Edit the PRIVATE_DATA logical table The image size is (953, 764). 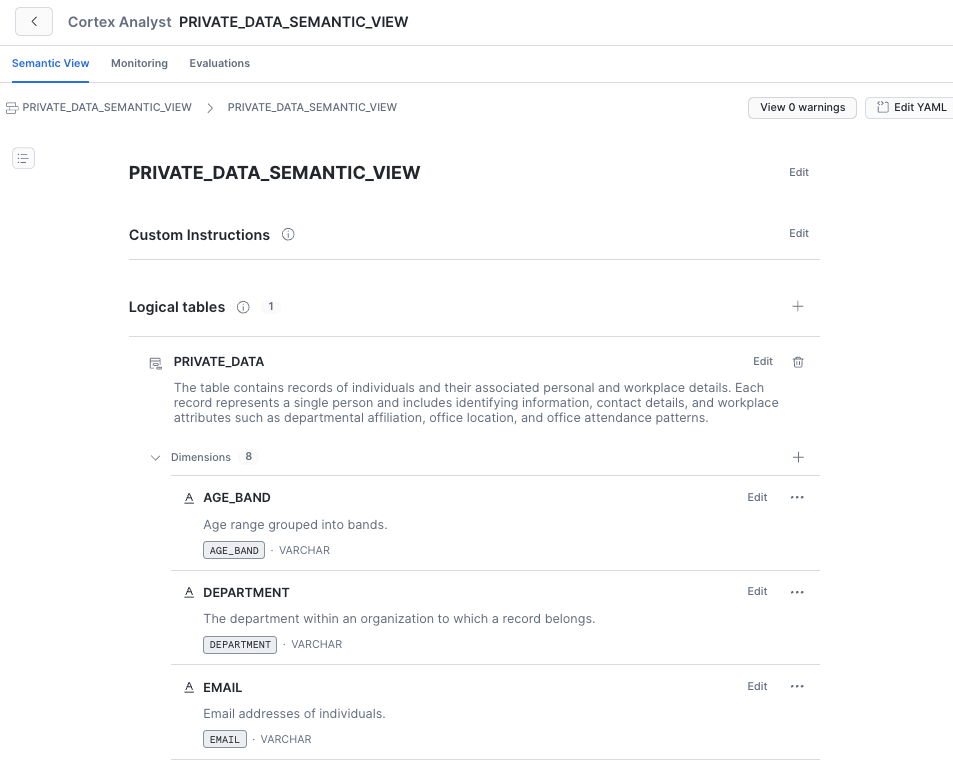763,362
